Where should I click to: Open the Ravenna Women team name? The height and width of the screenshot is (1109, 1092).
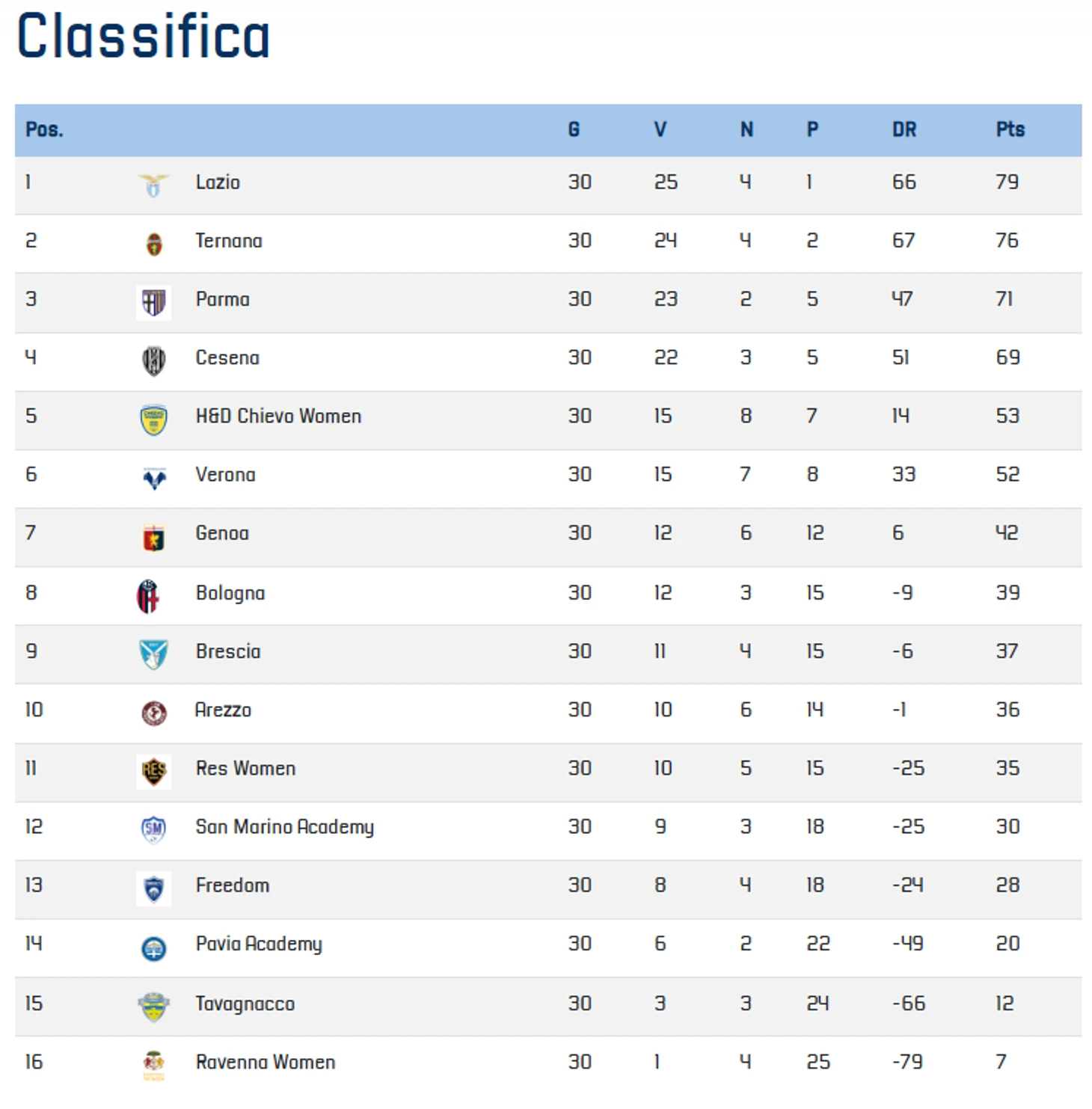coord(266,1062)
